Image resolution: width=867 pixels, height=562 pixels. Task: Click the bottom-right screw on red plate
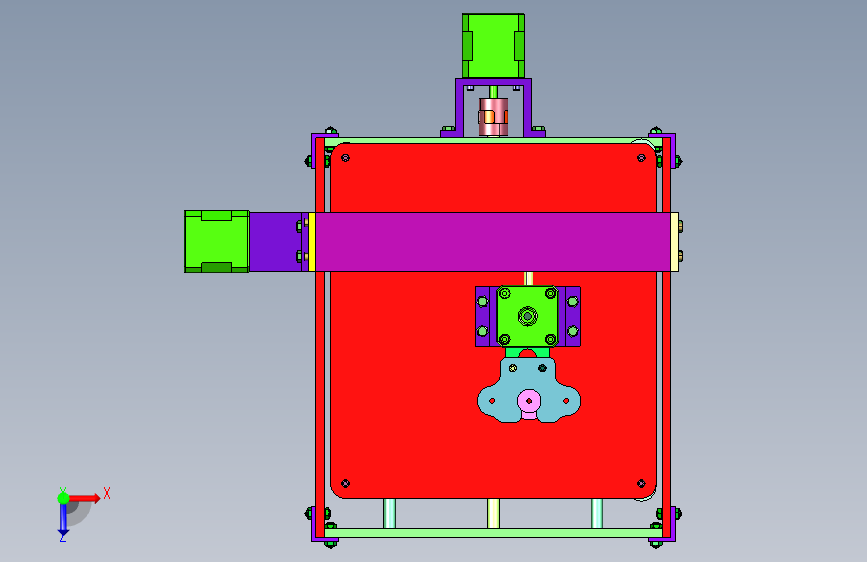(641, 483)
